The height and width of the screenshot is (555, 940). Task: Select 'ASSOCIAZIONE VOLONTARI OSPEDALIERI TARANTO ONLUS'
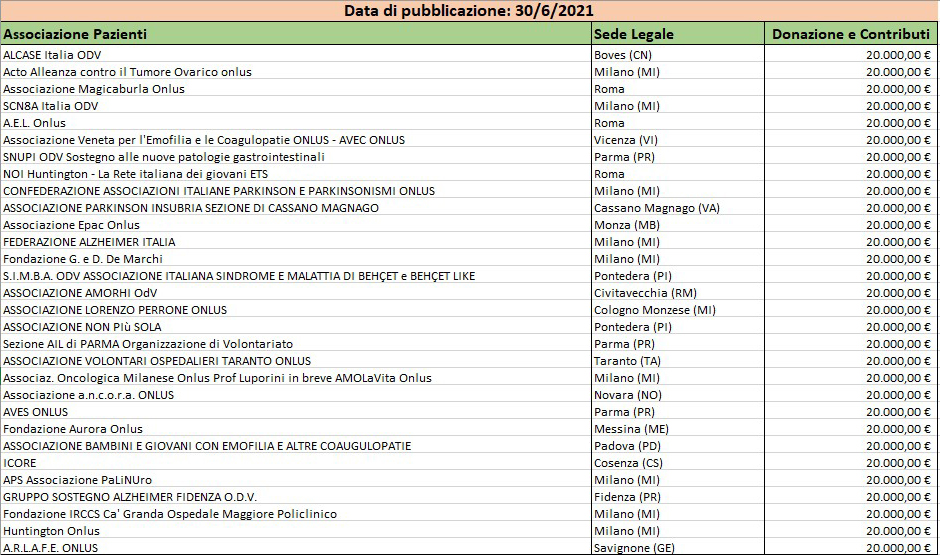coord(296,361)
